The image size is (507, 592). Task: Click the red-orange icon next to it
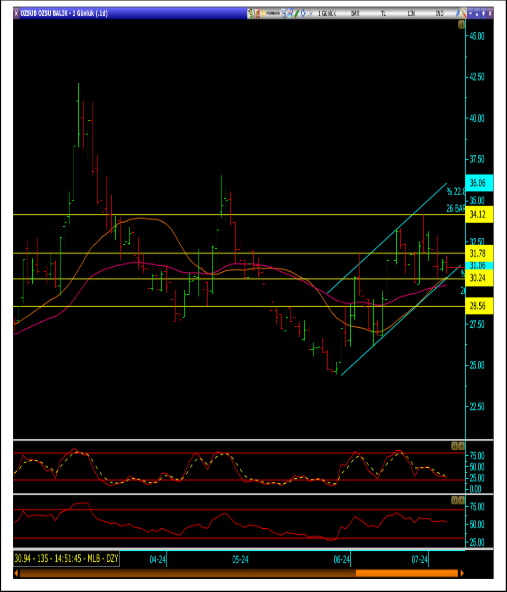tap(257, 14)
